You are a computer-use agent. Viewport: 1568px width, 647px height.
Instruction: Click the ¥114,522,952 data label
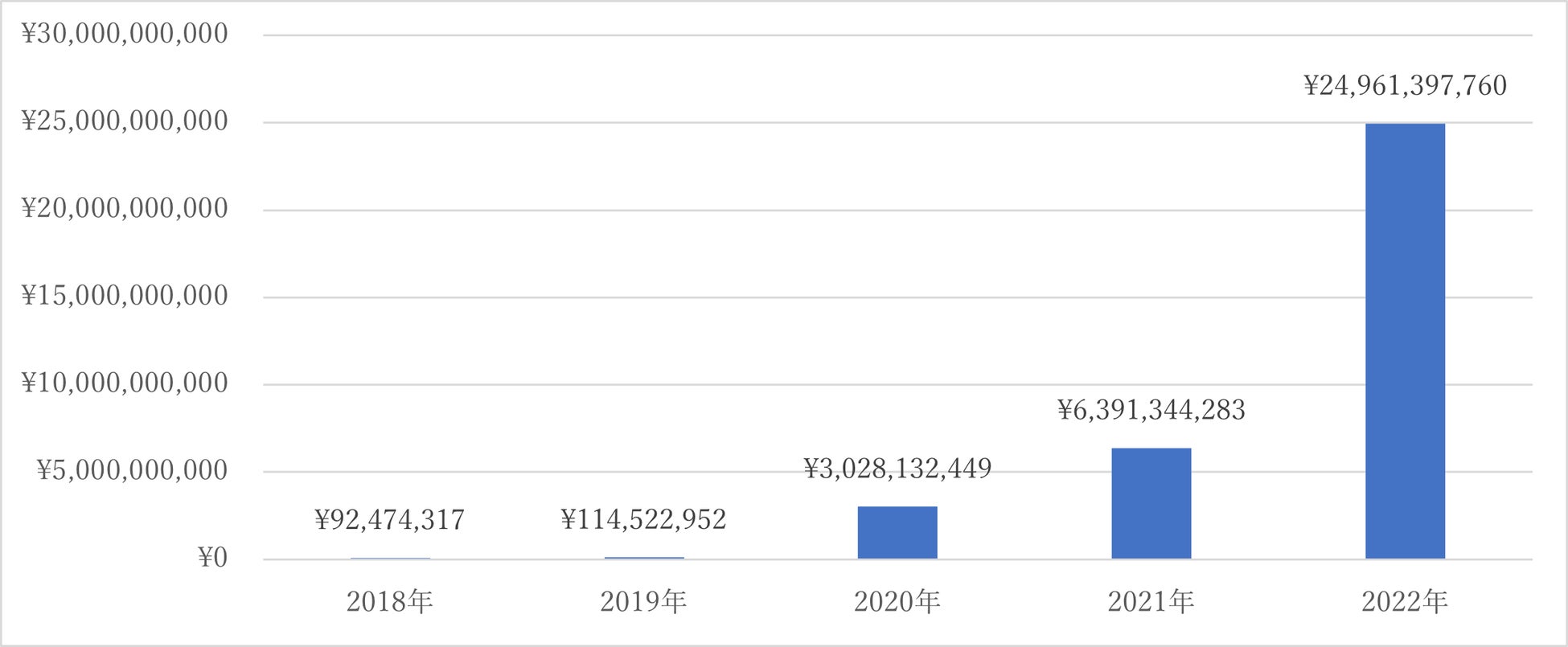point(643,520)
